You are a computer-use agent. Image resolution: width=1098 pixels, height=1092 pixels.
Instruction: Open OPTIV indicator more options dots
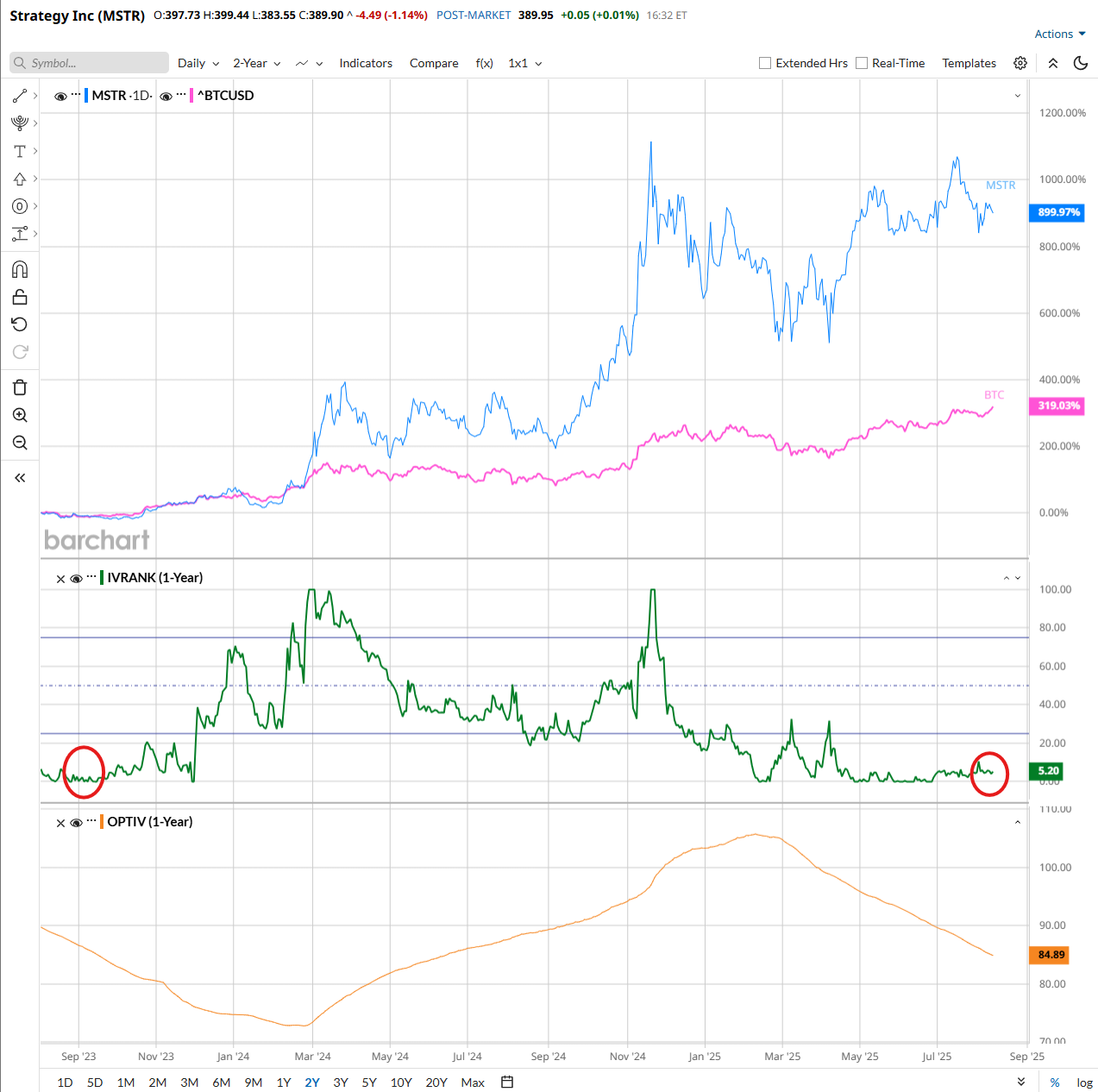point(91,821)
